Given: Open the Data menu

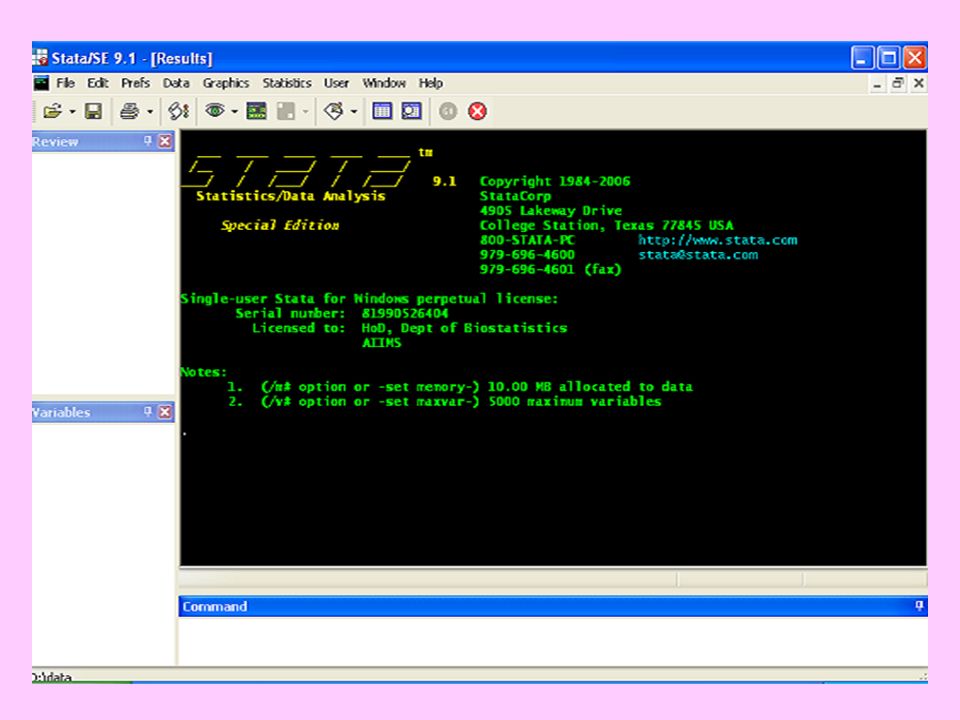Looking at the screenshot, I should click(176, 83).
